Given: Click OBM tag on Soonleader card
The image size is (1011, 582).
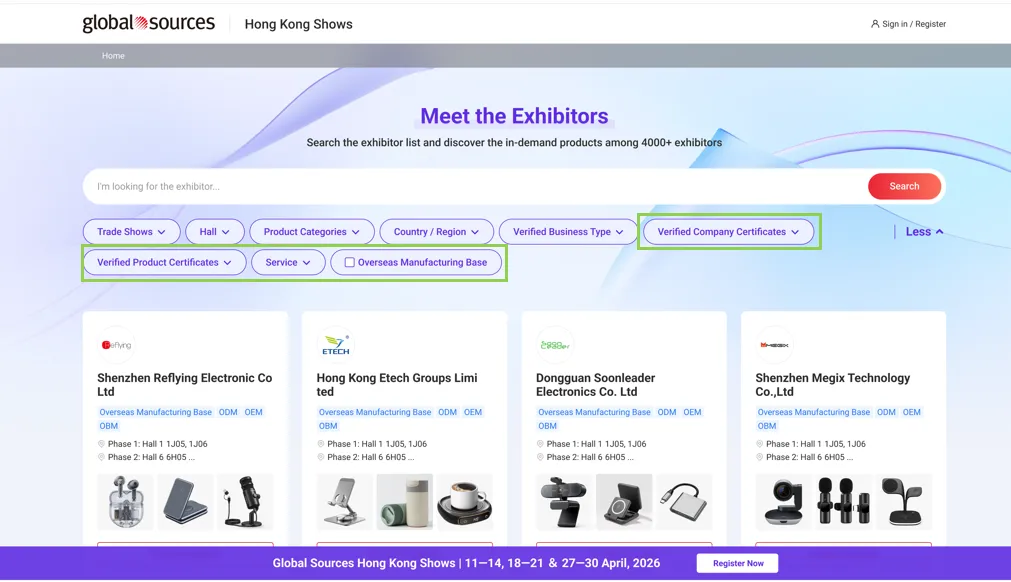Looking at the screenshot, I should [x=547, y=426].
